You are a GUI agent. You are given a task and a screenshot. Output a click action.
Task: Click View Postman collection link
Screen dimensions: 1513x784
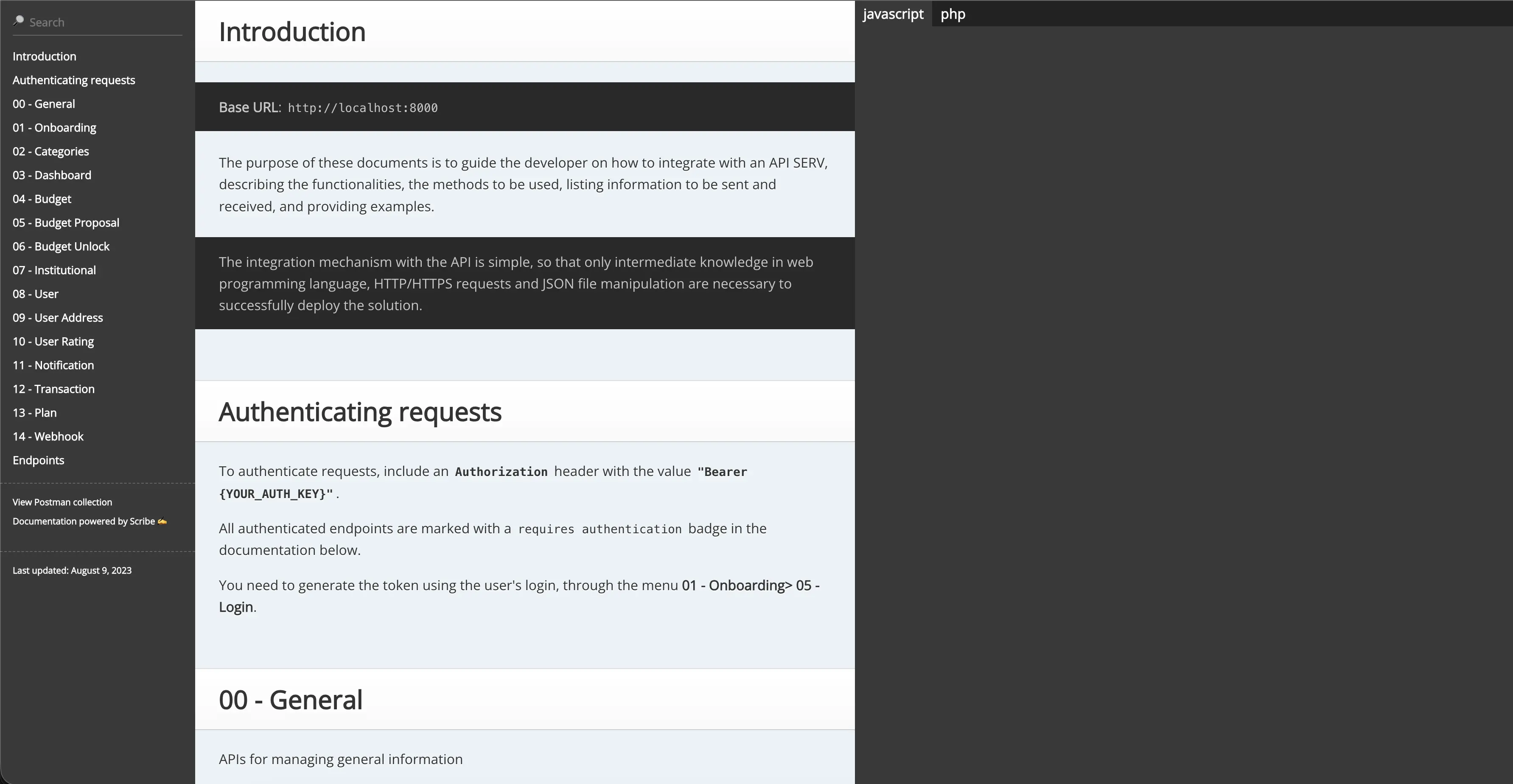62,502
